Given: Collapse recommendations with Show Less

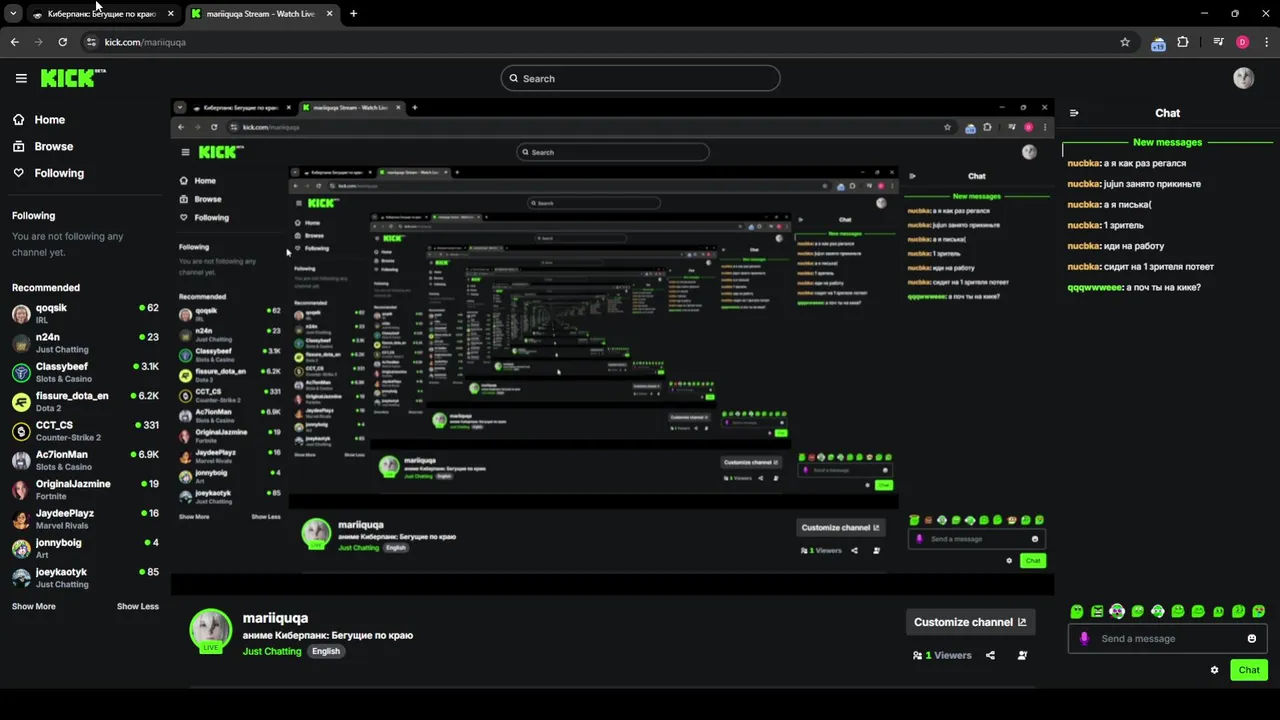Looking at the screenshot, I should 138,606.
